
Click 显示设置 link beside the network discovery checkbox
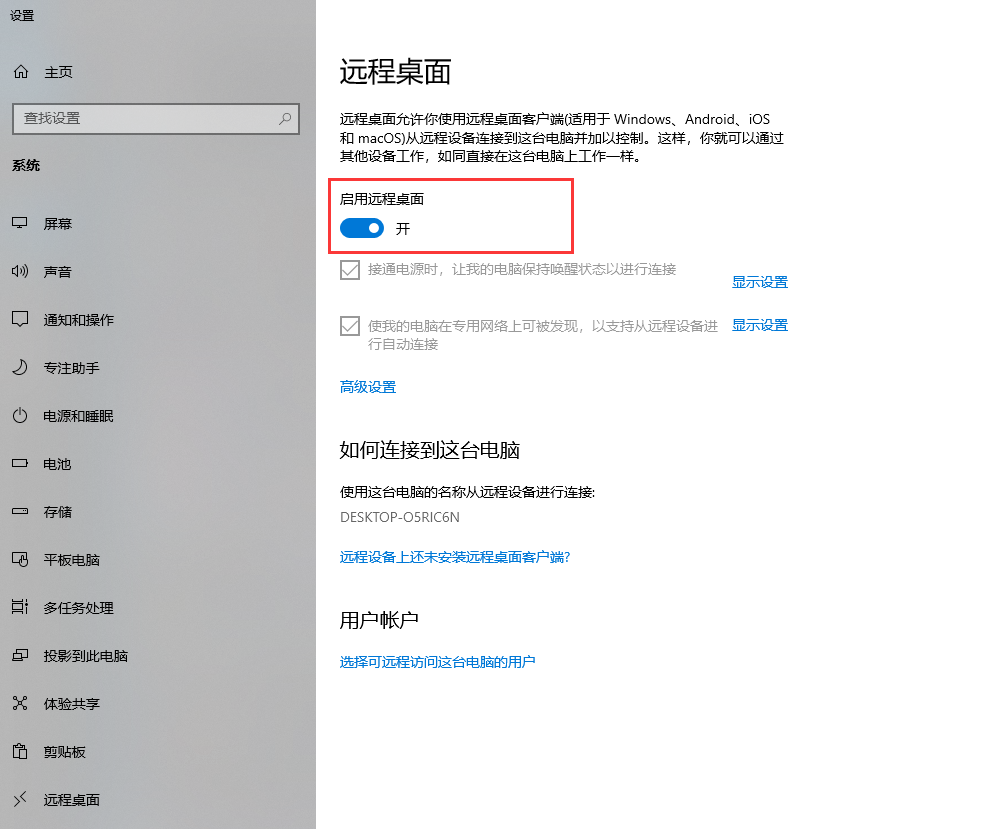[760, 325]
